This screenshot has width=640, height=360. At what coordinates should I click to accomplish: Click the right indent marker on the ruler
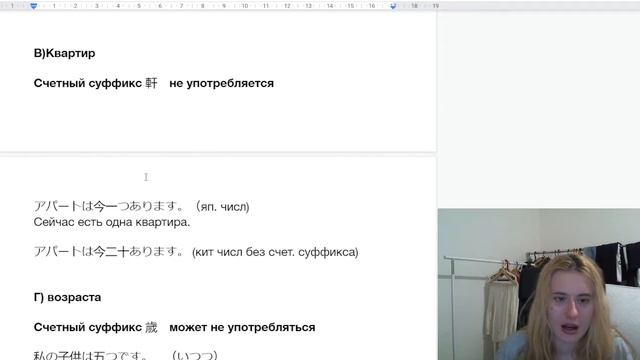[393, 6]
